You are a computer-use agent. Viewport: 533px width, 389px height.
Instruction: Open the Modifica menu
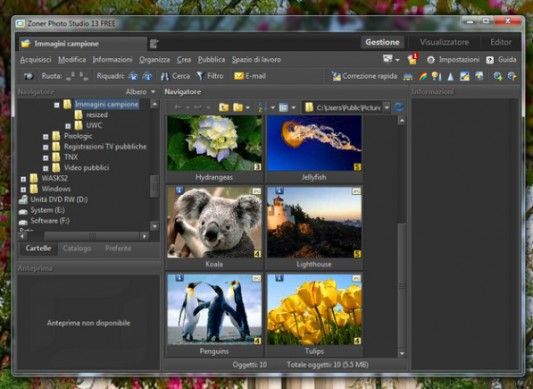pyautogui.click(x=72, y=60)
